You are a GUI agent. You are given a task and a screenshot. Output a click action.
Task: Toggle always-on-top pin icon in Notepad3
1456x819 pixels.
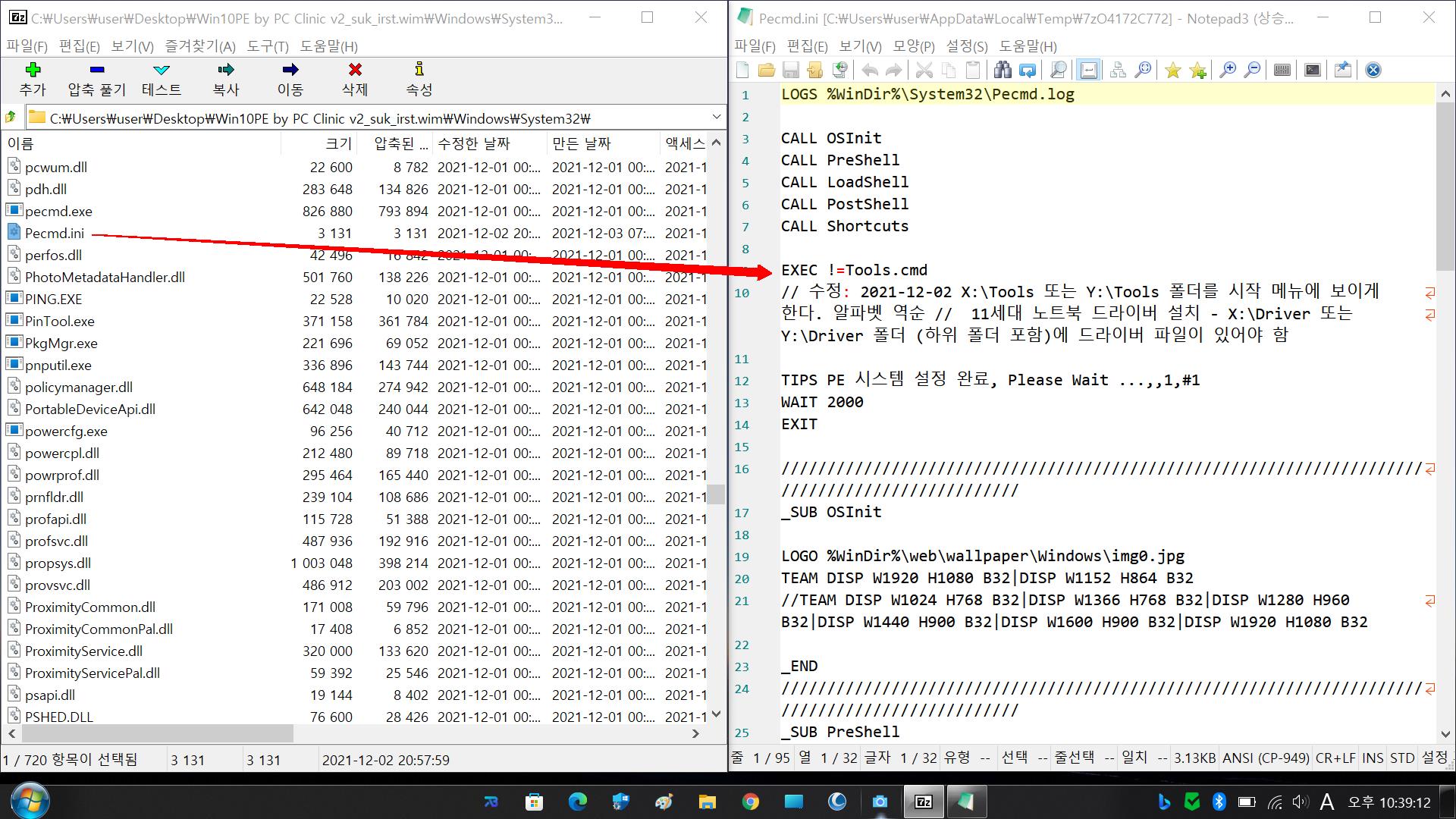point(1343,71)
